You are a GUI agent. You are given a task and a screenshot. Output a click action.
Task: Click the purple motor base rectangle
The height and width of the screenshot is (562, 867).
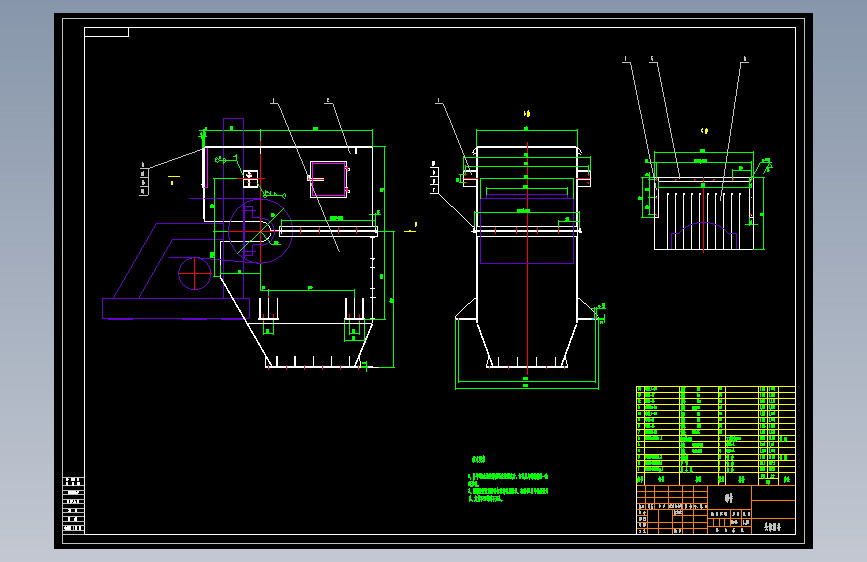pos(176,309)
